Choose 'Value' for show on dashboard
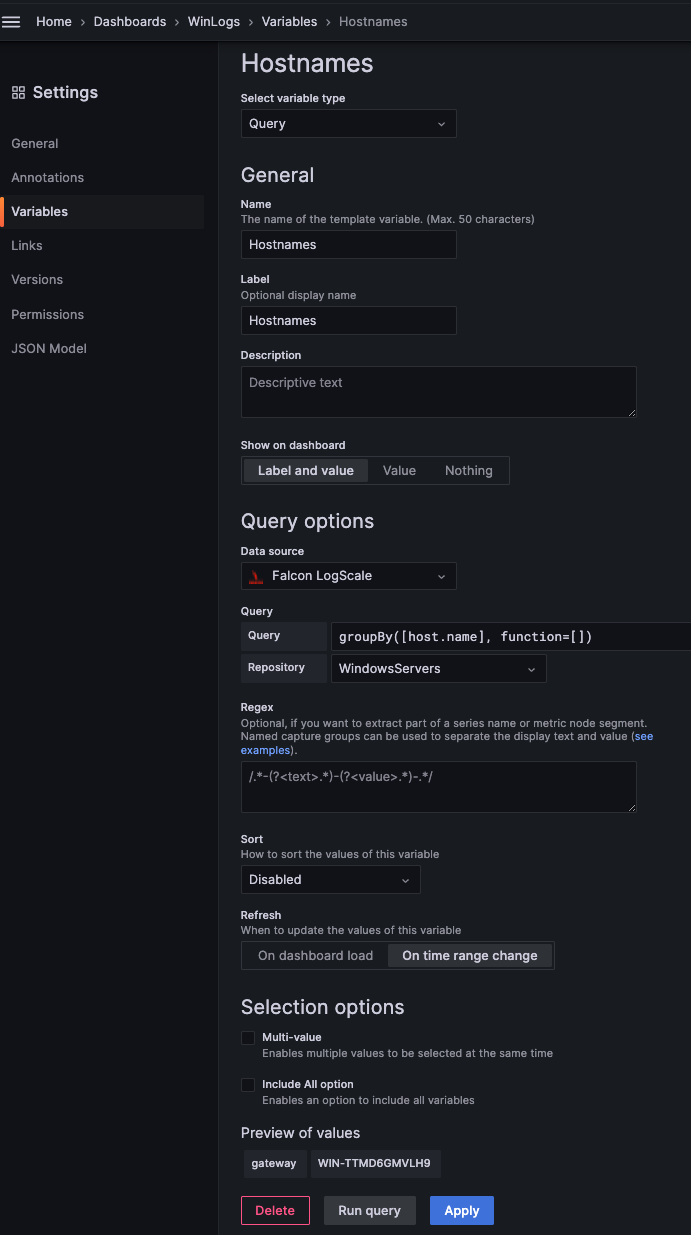 point(399,471)
